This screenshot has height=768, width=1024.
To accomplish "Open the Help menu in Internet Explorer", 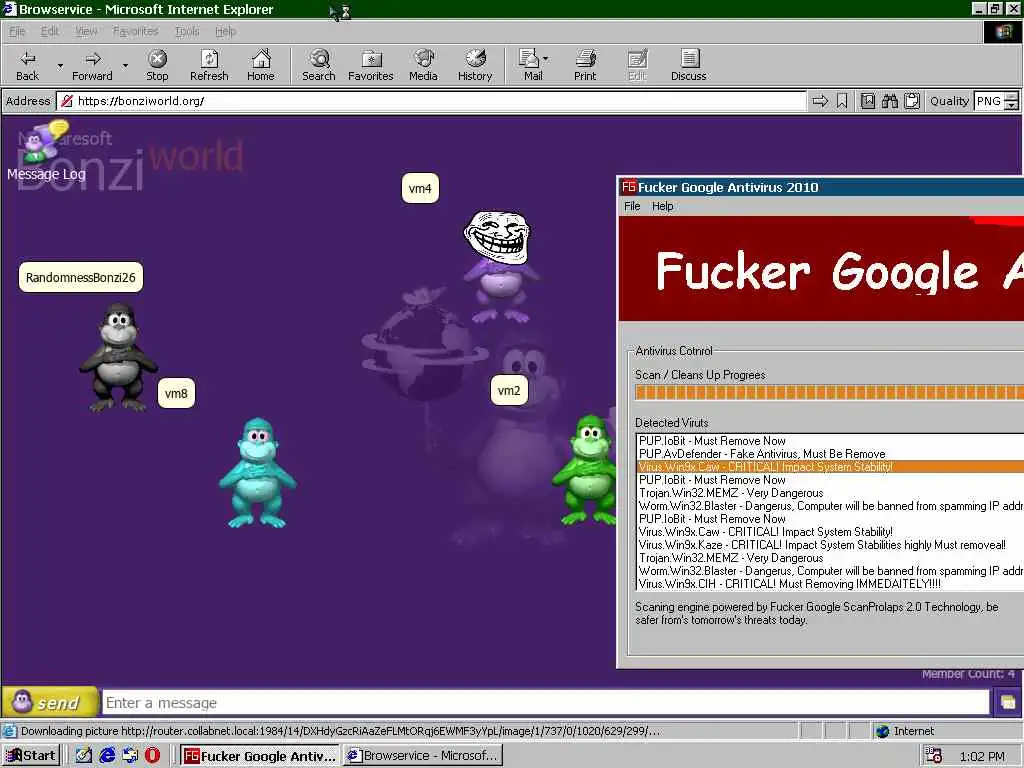I will [225, 31].
